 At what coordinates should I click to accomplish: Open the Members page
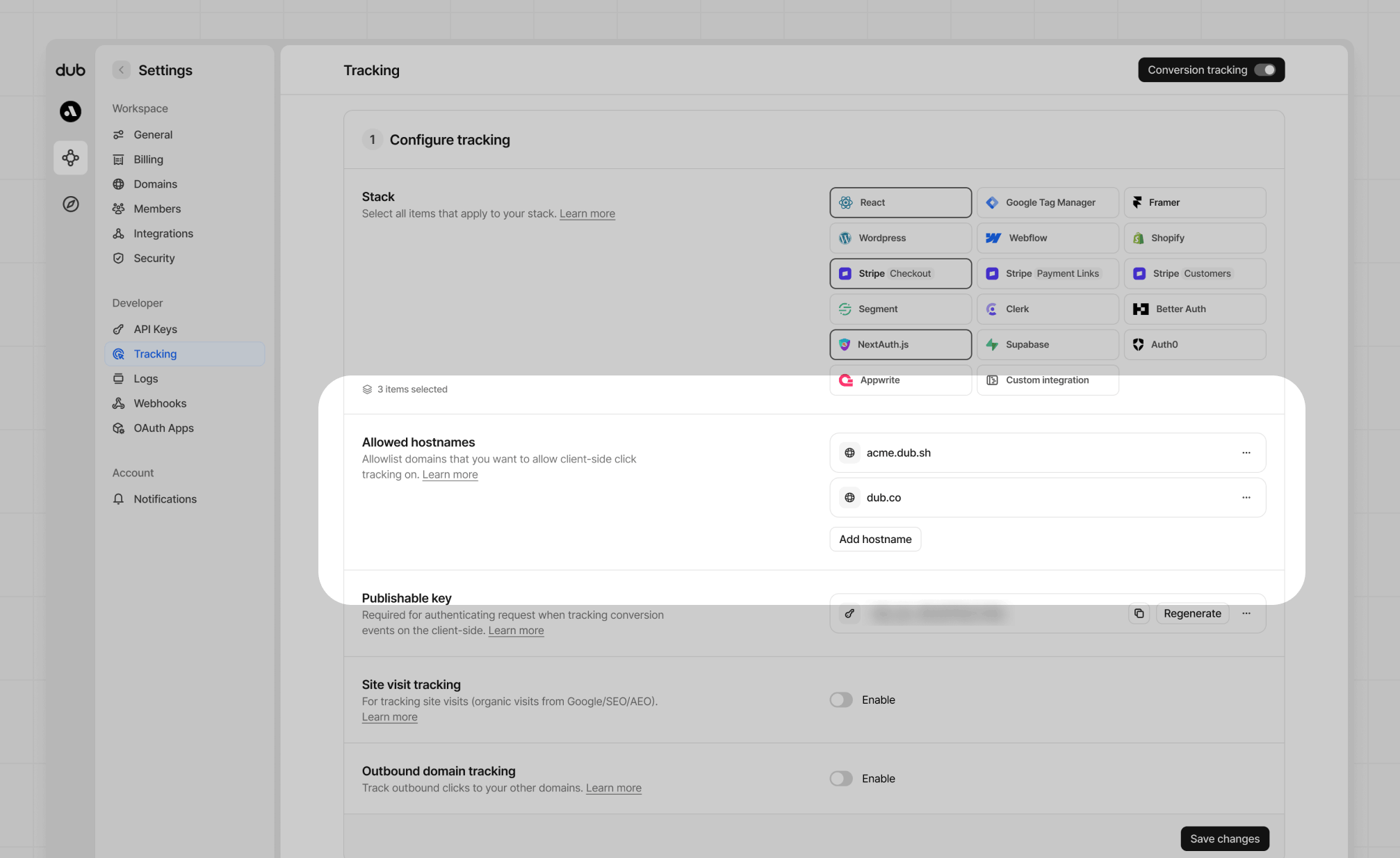(184, 209)
